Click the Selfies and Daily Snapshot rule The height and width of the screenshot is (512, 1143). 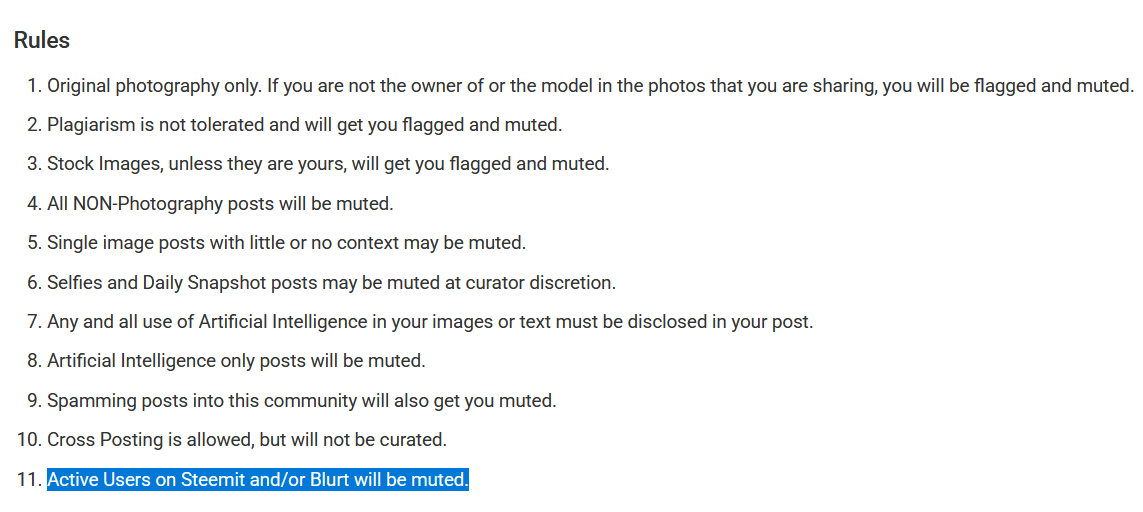(331, 283)
